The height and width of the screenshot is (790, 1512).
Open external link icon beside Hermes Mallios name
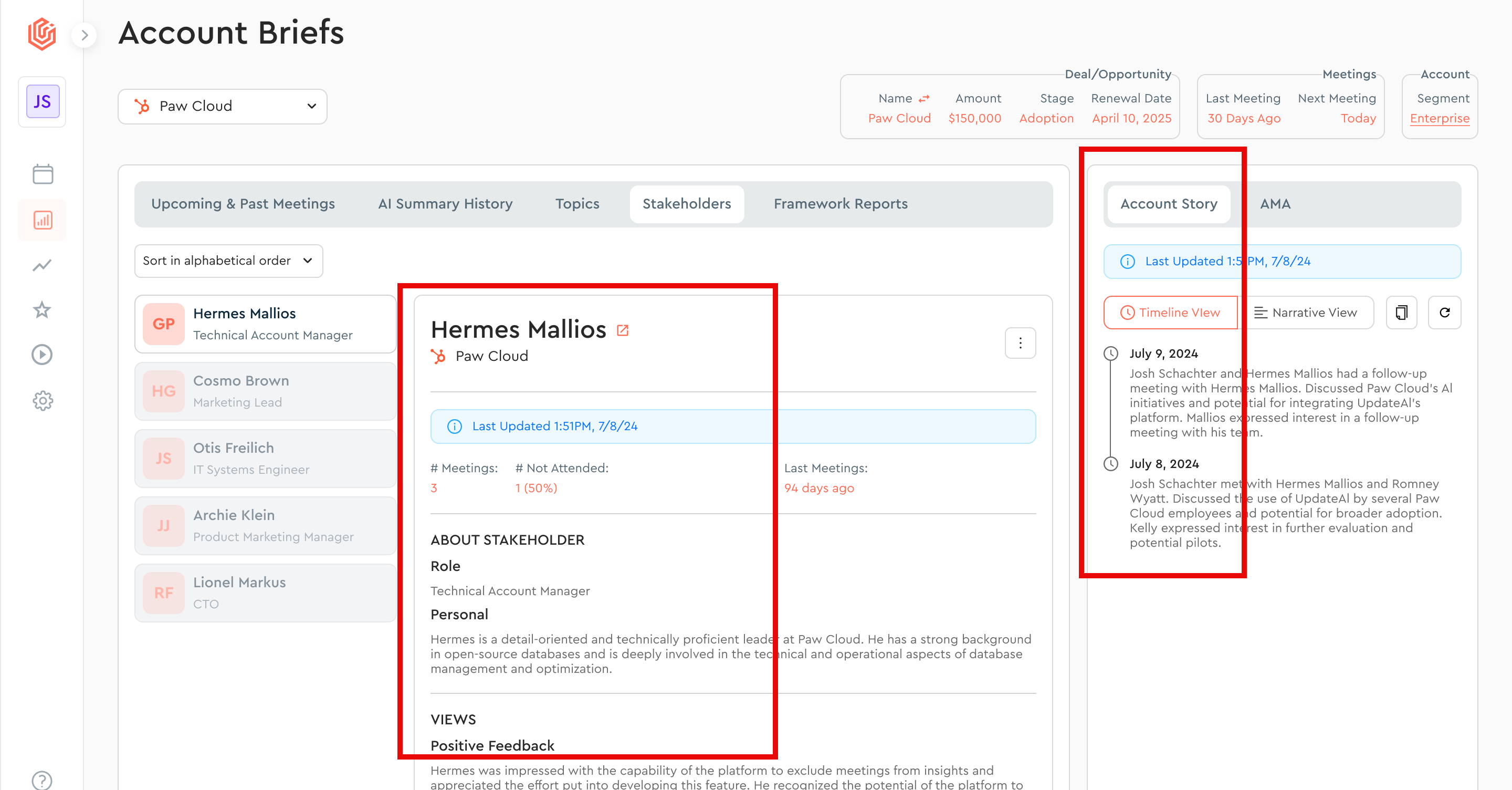click(623, 331)
